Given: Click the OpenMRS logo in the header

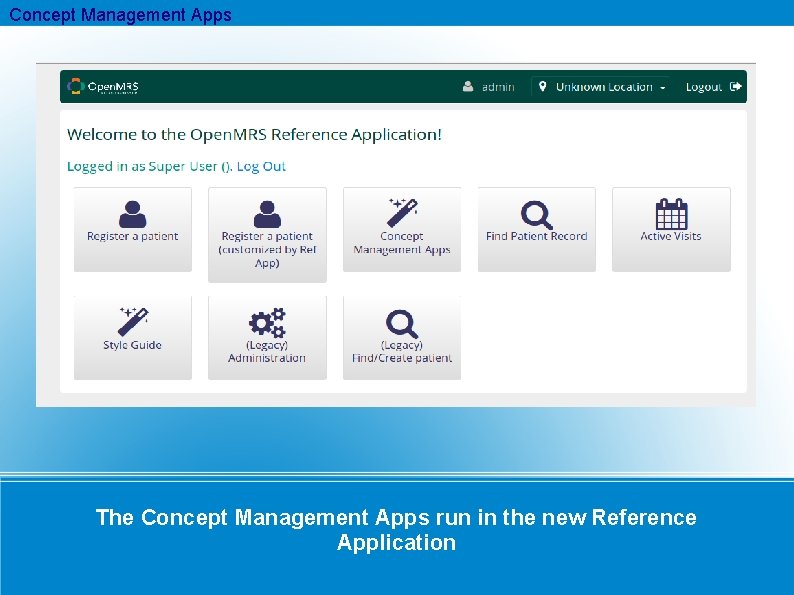Looking at the screenshot, I should pos(103,87).
